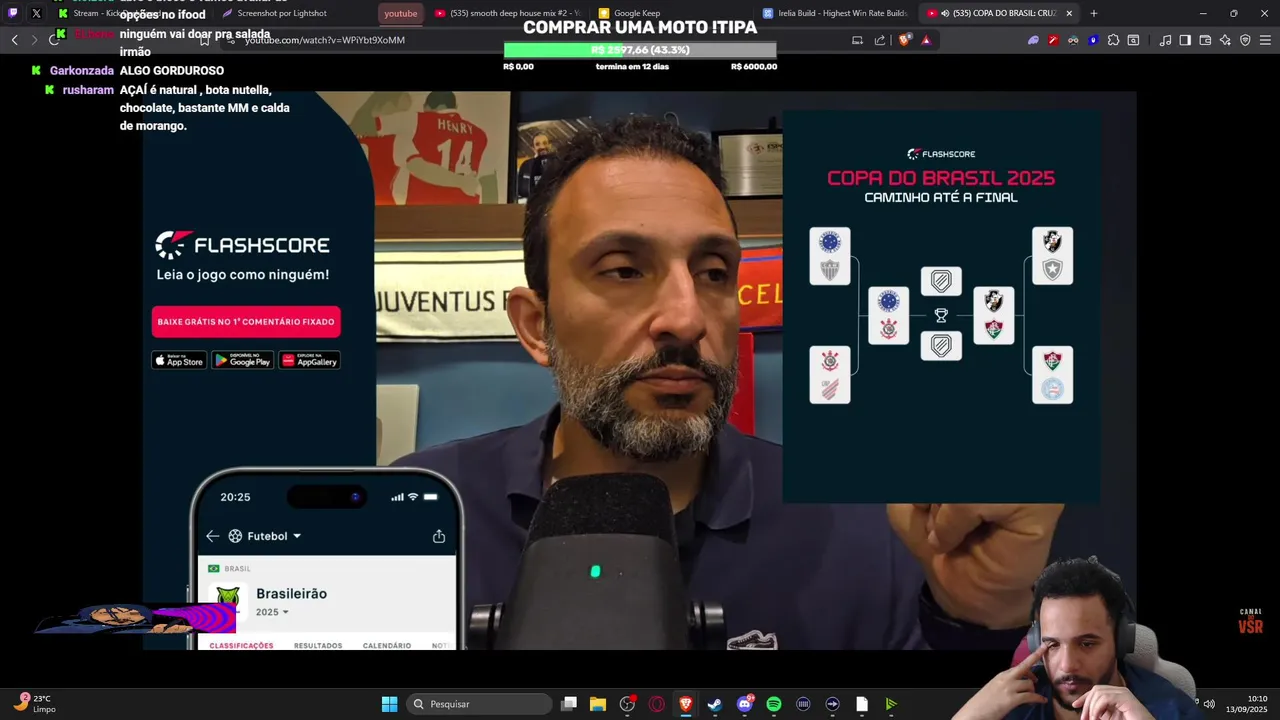This screenshot has height=720, width=1280.
Task: Switch to the Irelia Build tab
Action: [836, 13]
